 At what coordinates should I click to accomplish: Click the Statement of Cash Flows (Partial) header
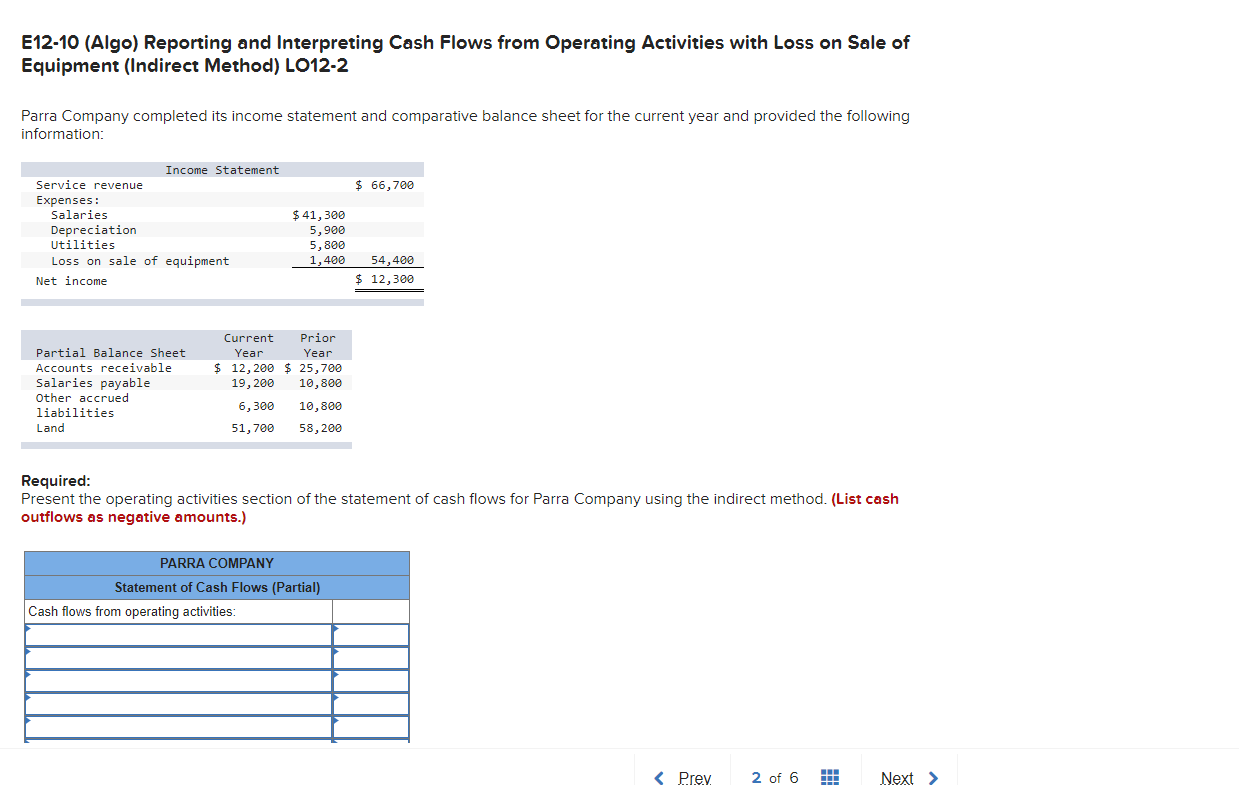[x=217, y=587]
